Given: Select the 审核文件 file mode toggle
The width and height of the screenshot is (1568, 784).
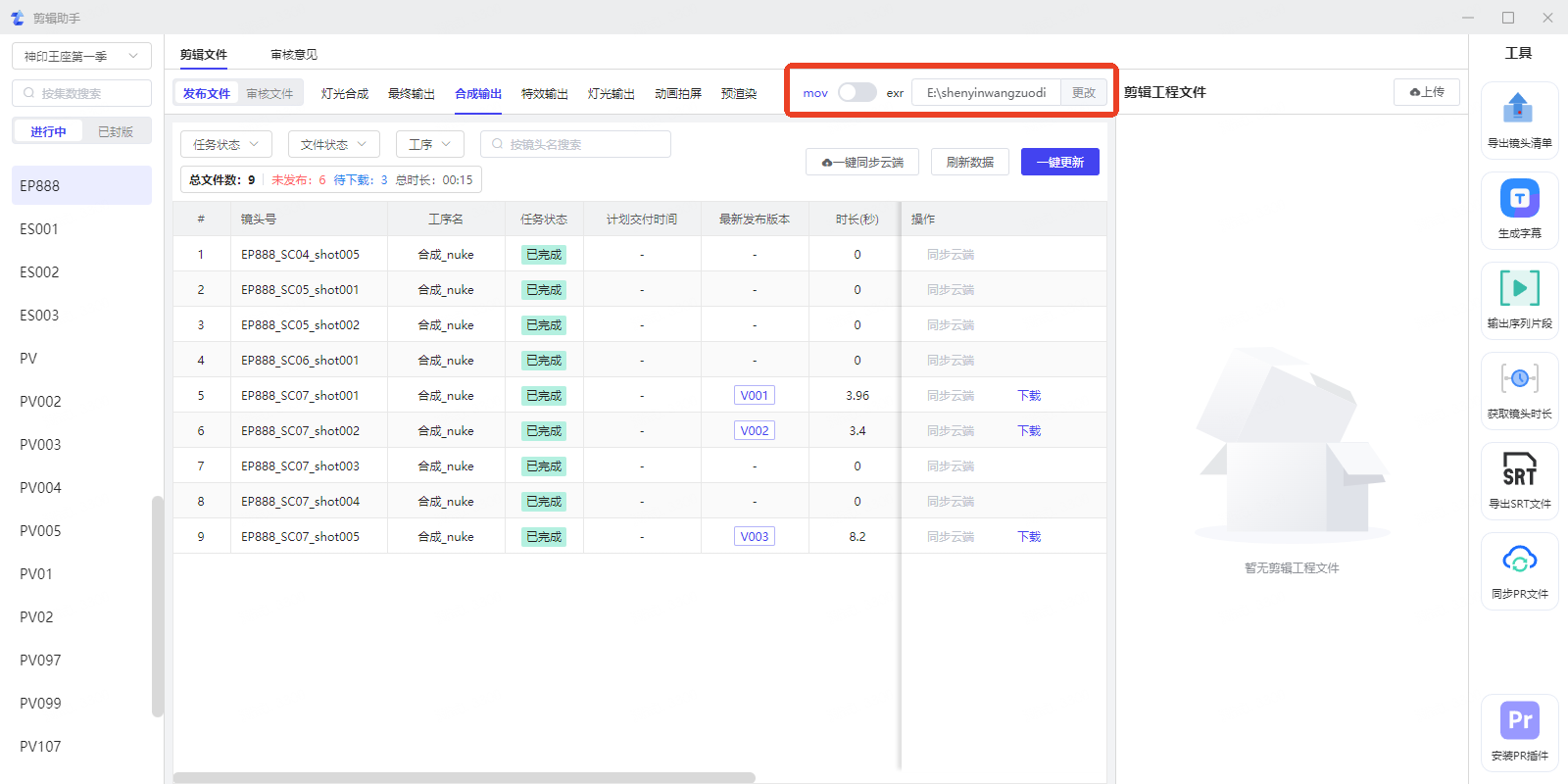Looking at the screenshot, I should click(269, 93).
